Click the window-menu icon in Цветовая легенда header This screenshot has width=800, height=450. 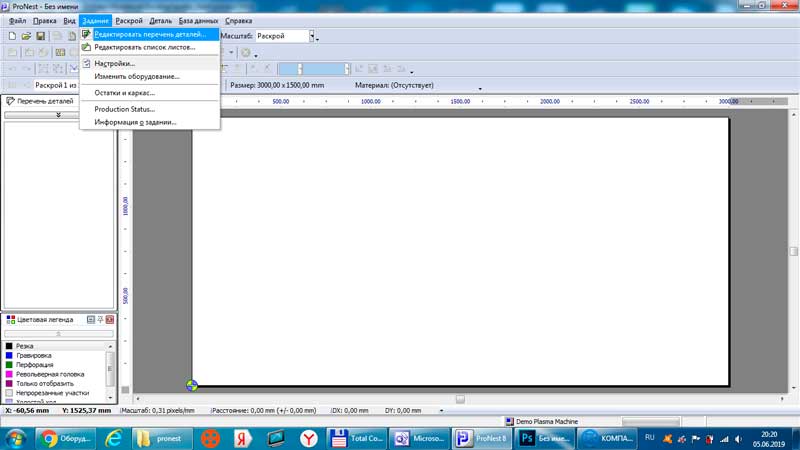(91, 319)
